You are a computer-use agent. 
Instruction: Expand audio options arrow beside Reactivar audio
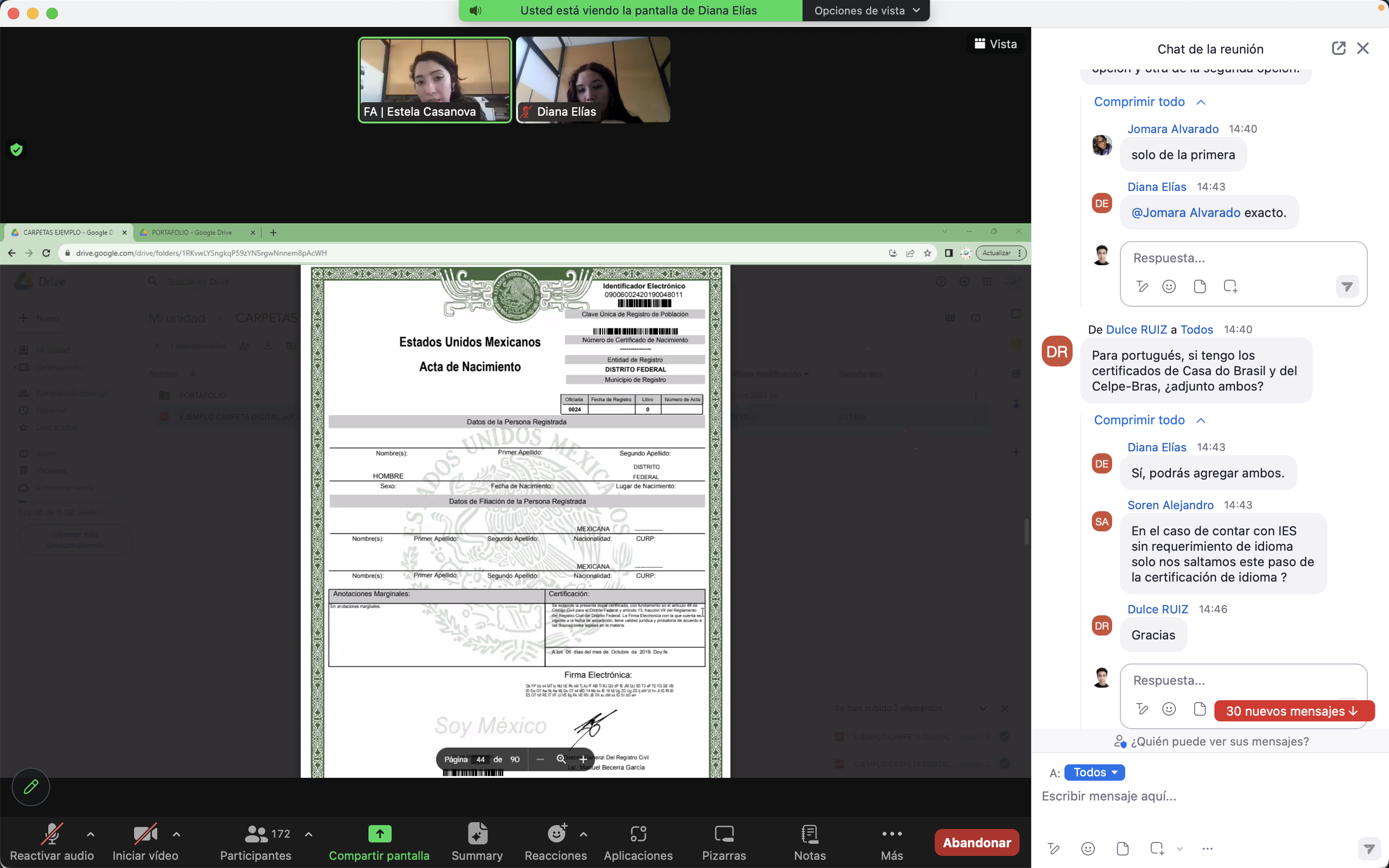tap(91, 834)
